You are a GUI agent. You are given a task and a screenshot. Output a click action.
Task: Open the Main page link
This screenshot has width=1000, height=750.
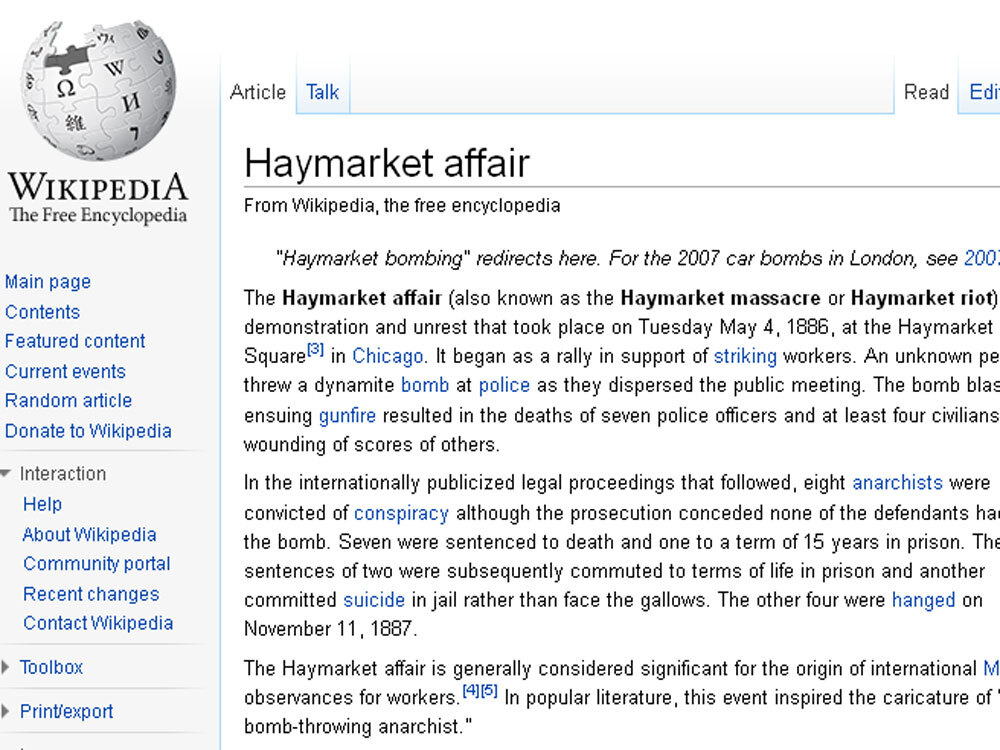(48, 282)
